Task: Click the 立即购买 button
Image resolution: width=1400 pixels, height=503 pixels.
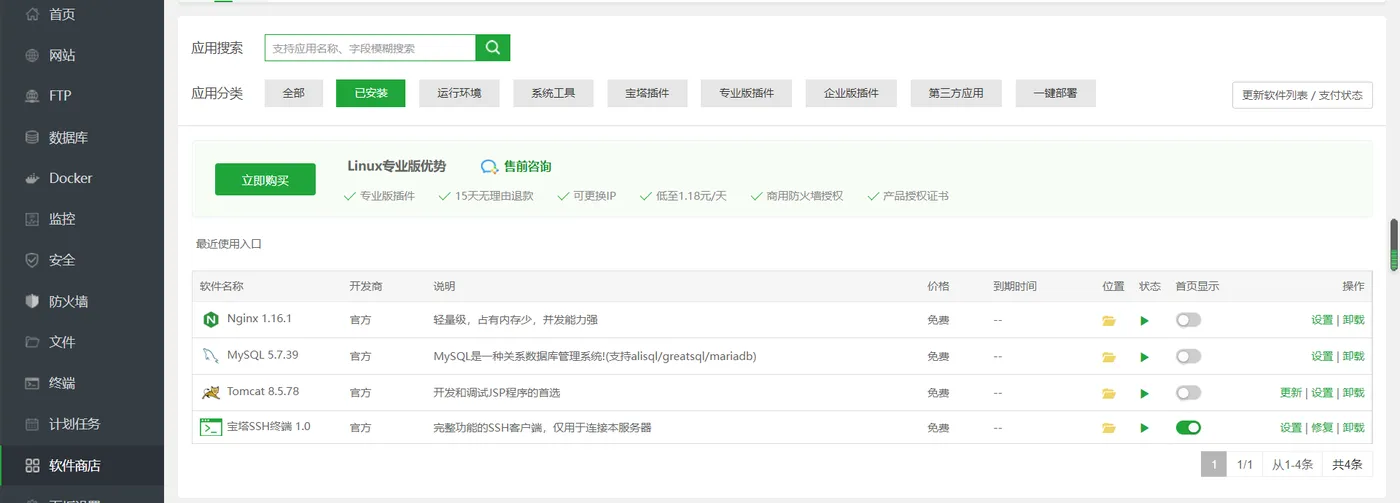Action: 265,180
